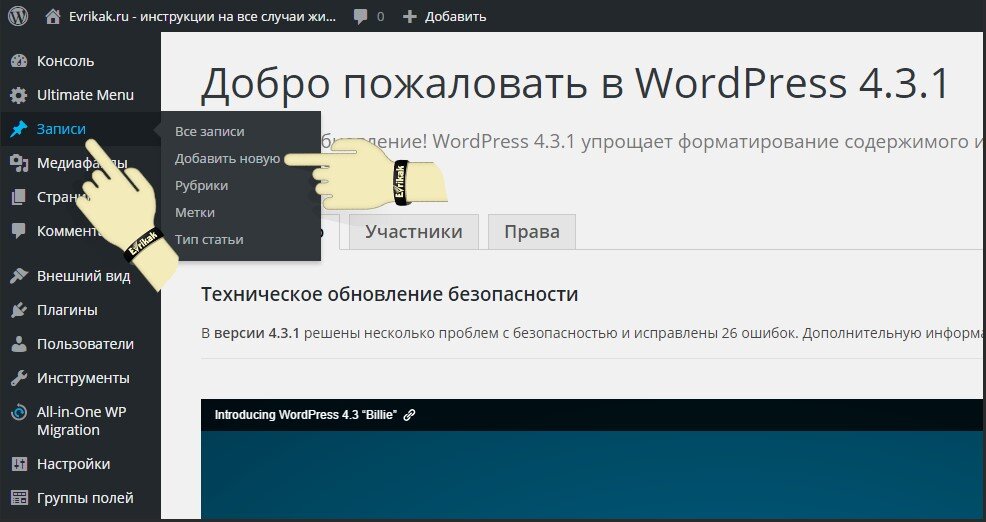Open Рубрики from the submenu
The image size is (986, 522).
coord(201,186)
